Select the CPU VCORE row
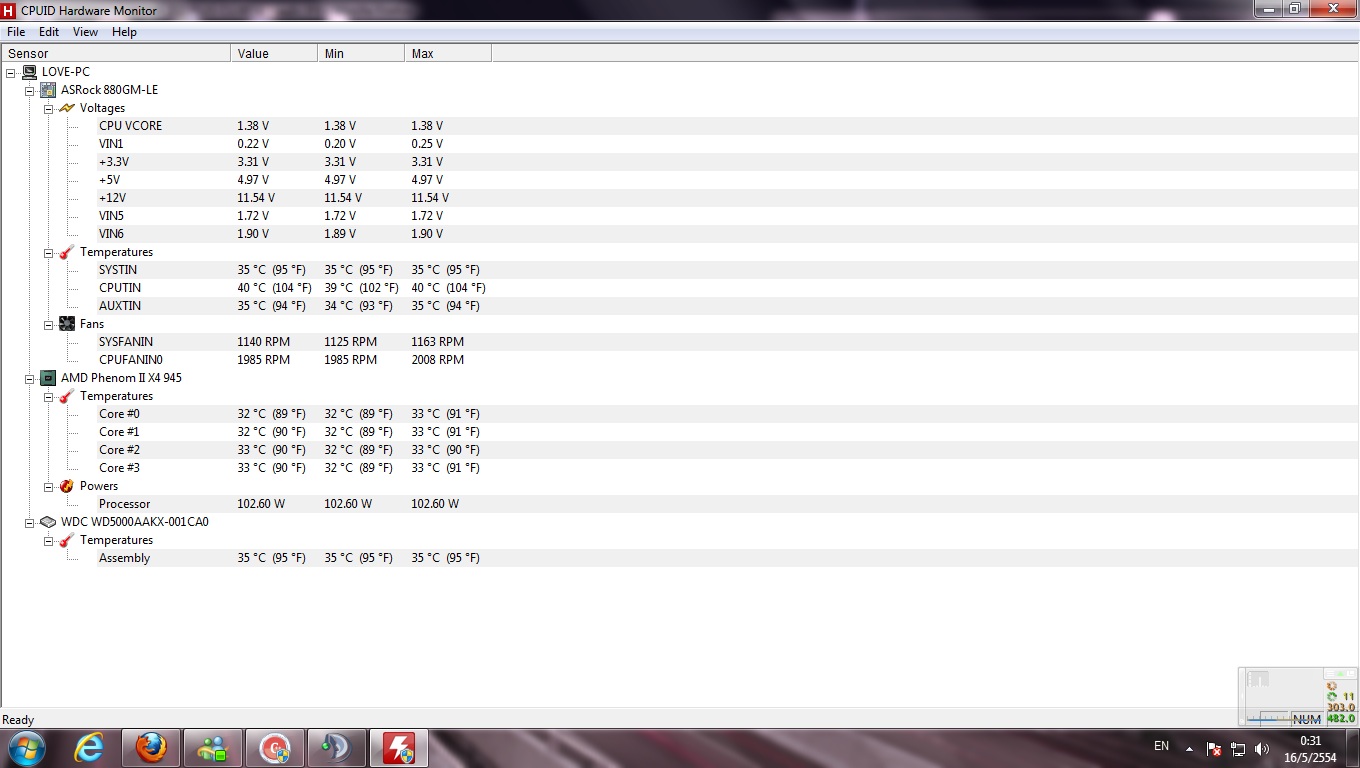 tap(680, 126)
